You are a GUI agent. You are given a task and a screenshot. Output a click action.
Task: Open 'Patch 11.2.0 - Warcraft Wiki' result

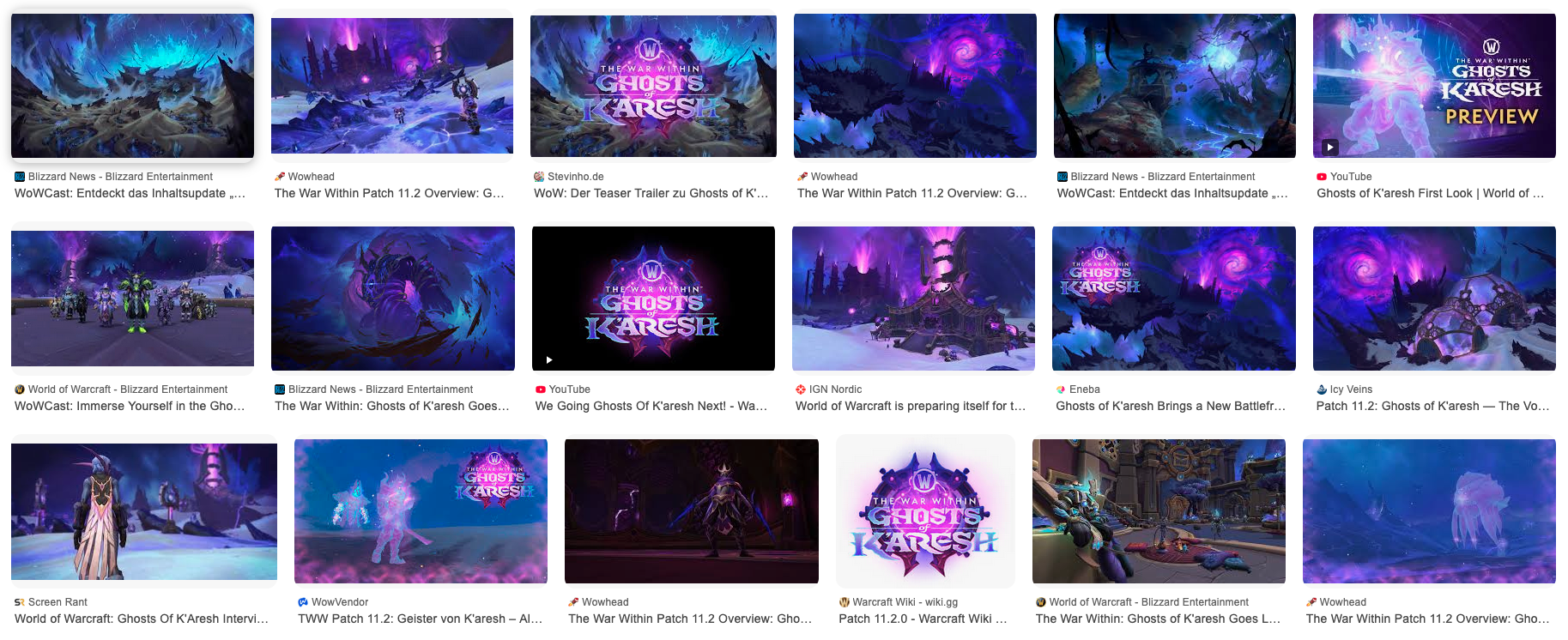(923, 619)
